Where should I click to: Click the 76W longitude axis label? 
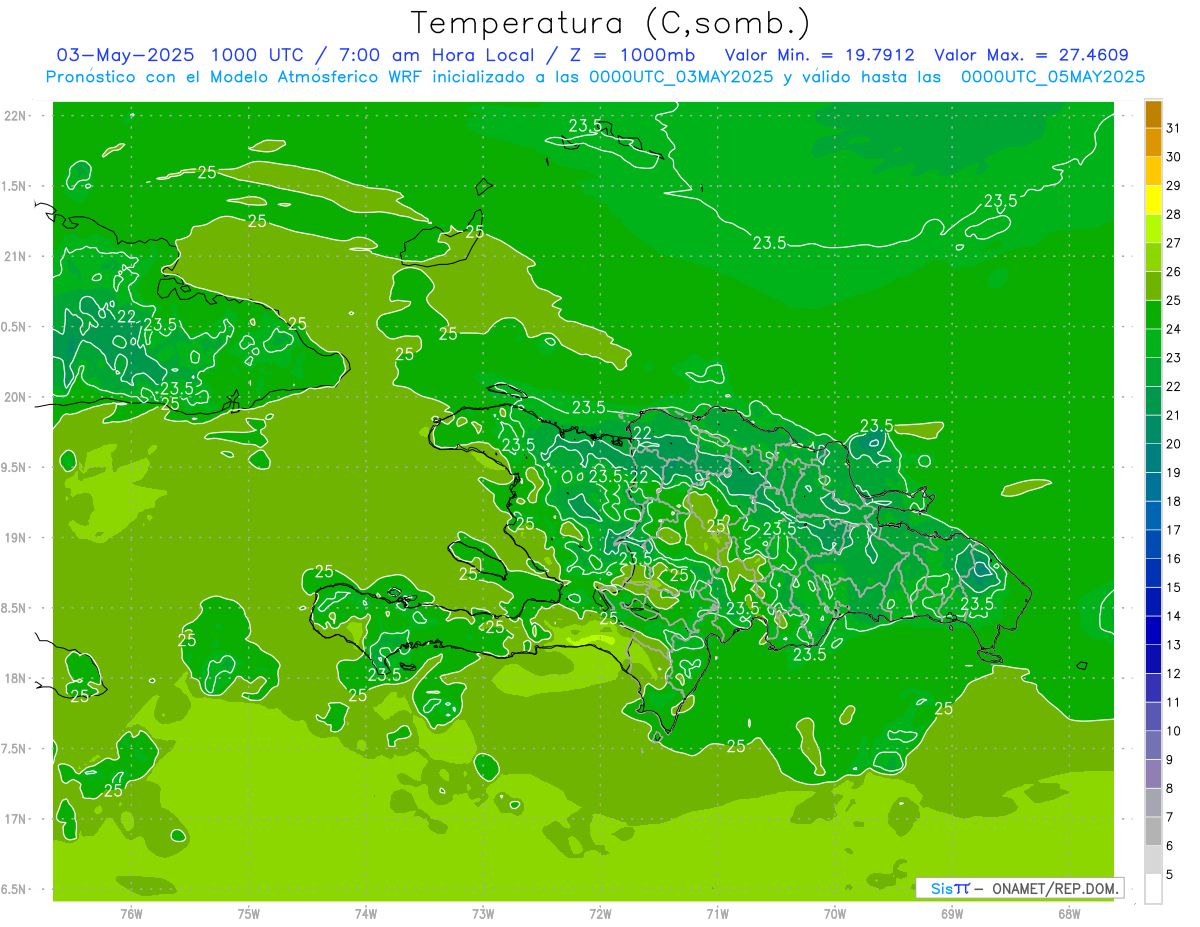point(132,914)
